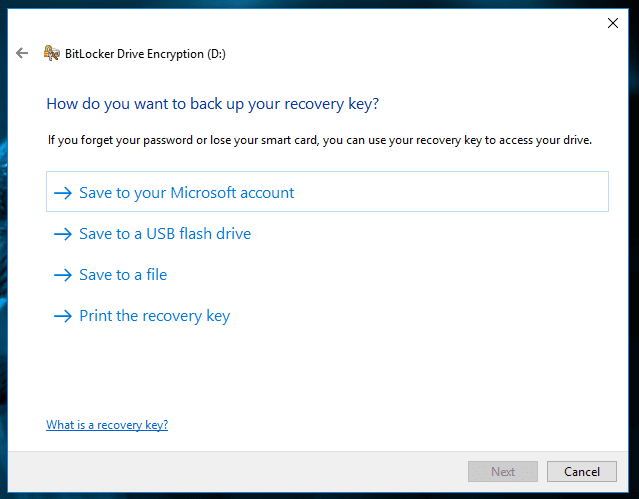Cancel the BitLocker setup
639x499 pixels.
(x=582, y=471)
